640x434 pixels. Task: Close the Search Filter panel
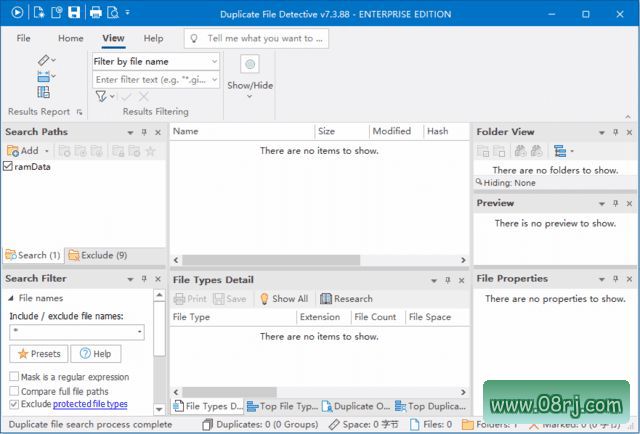(x=158, y=279)
